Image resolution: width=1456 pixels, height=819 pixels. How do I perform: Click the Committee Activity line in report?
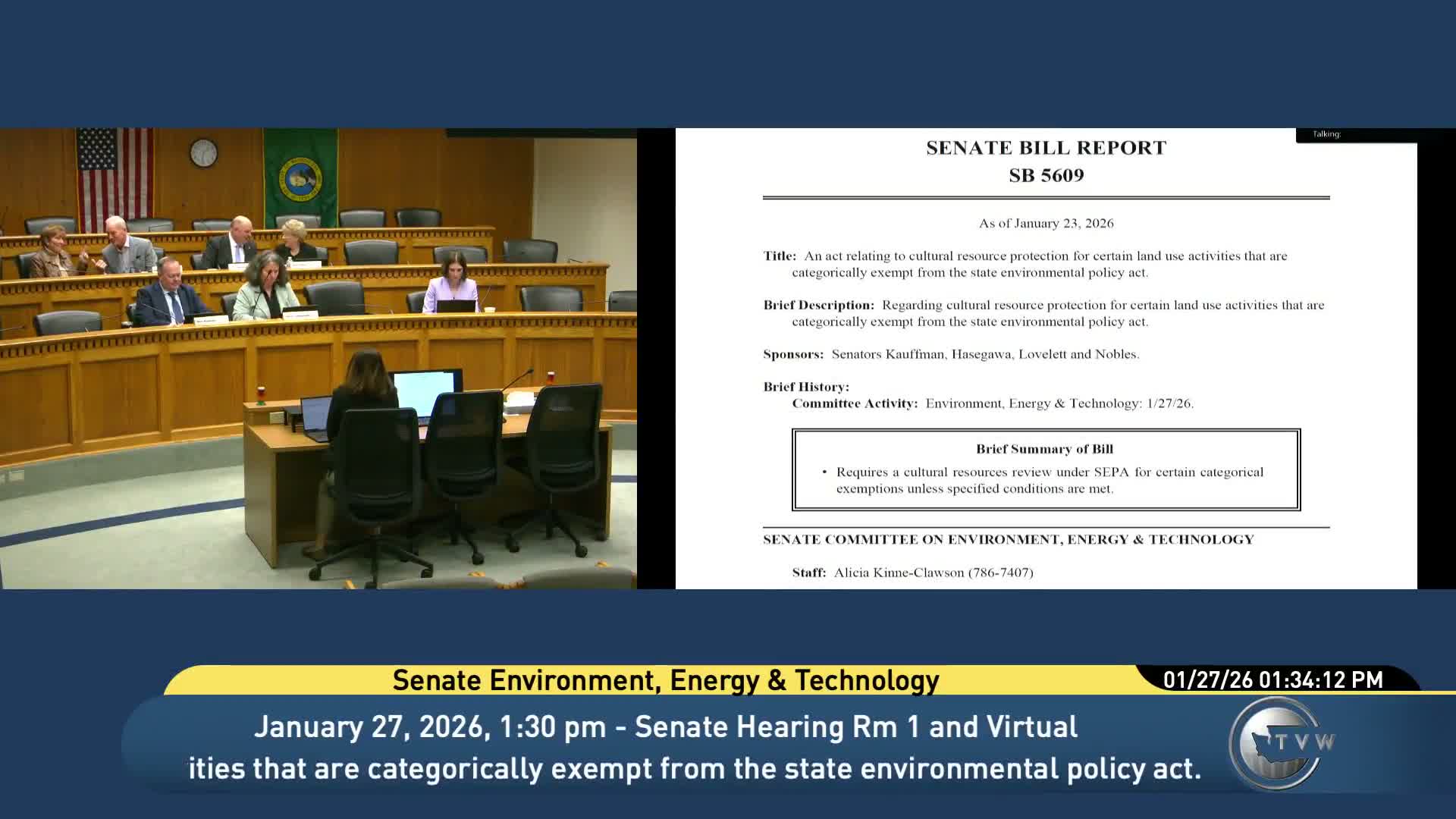[992, 403]
